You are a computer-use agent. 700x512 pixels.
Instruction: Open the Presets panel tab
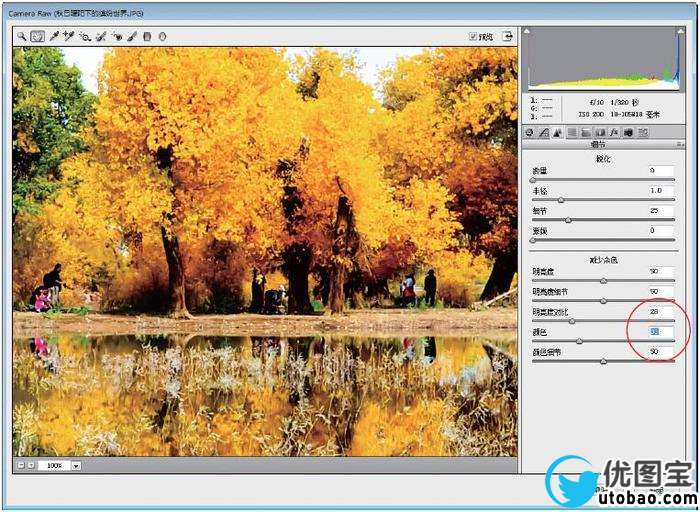(x=643, y=133)
